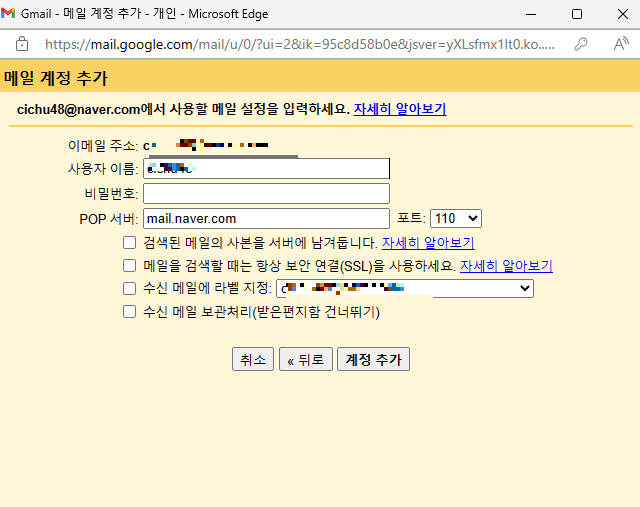Open the saved password key icon
640x507 pixels.
[581, 44]
